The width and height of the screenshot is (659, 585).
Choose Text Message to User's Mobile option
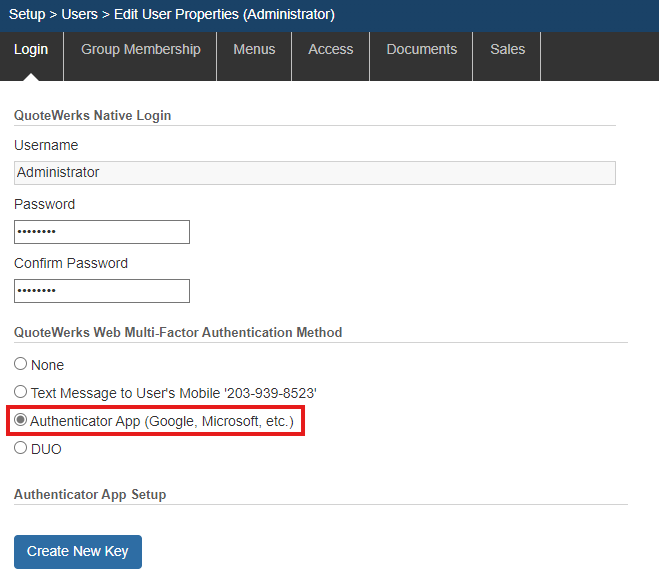[20, 393]
